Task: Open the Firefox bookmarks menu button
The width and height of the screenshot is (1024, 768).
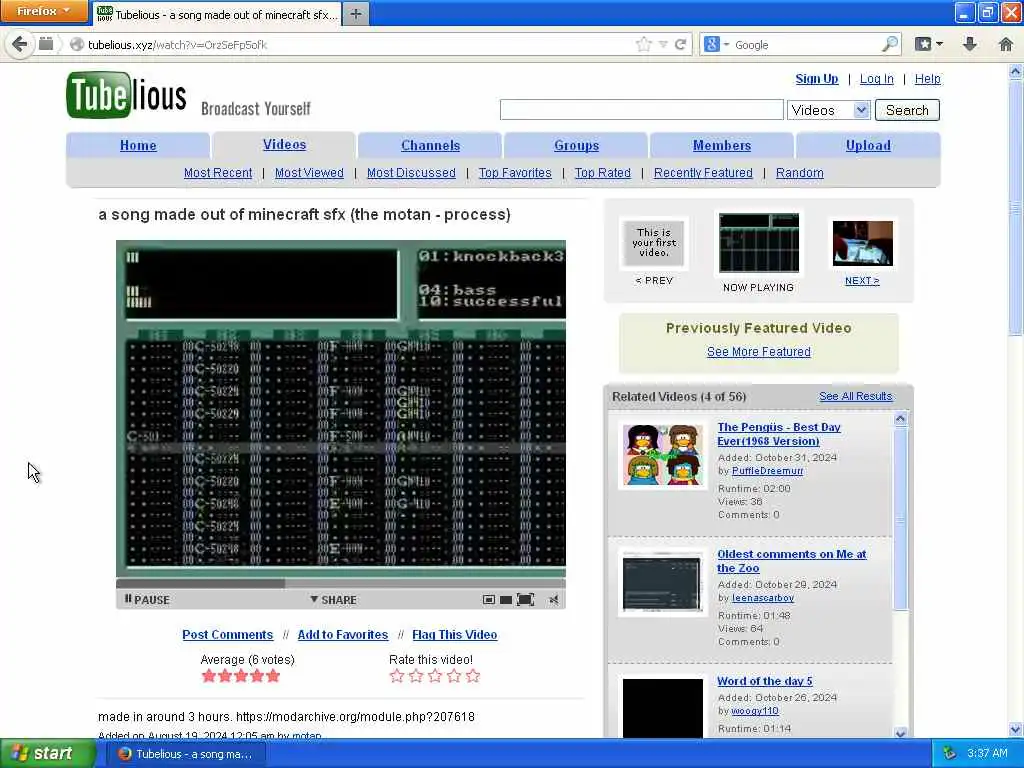Action: (929, 44)
